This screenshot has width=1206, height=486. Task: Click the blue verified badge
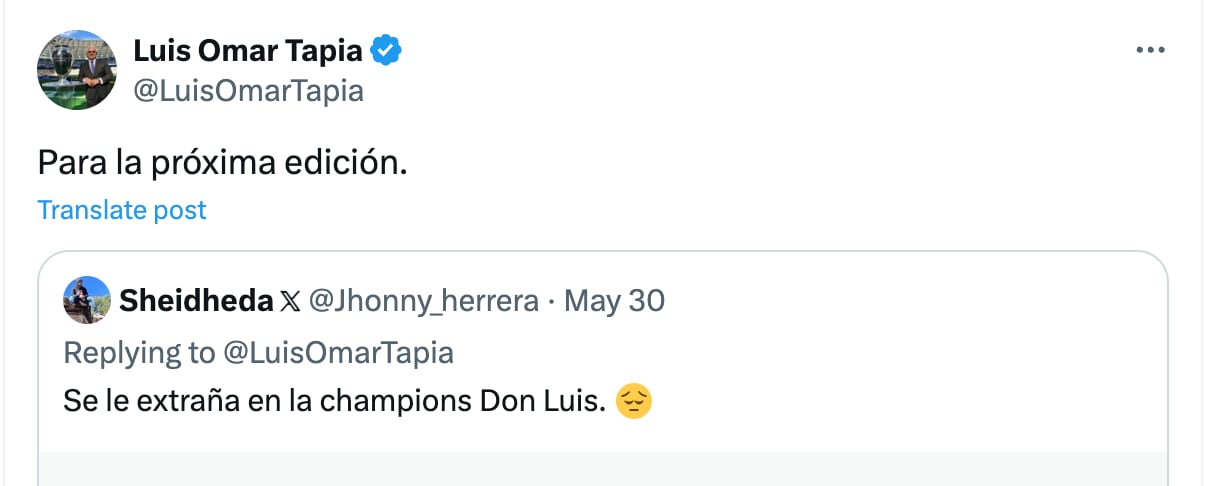(x=387, y=49)
